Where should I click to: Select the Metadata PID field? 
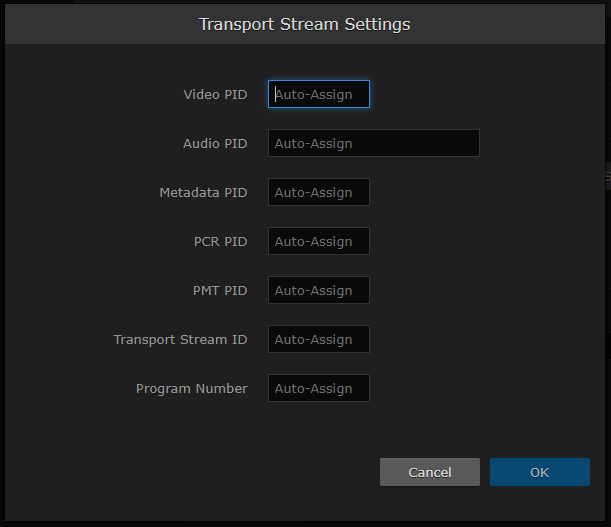pyautogui.click(x=318, y=192)
